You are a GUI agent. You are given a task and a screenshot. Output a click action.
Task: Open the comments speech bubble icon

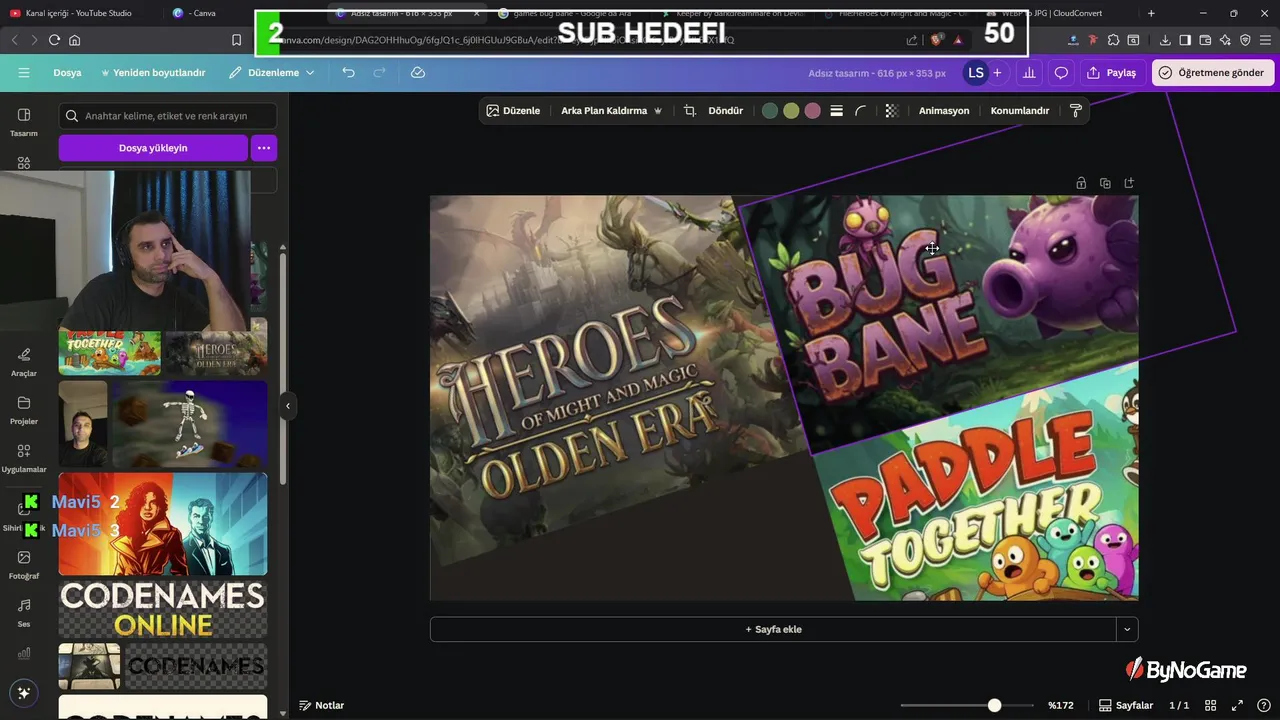point(1061,73)
